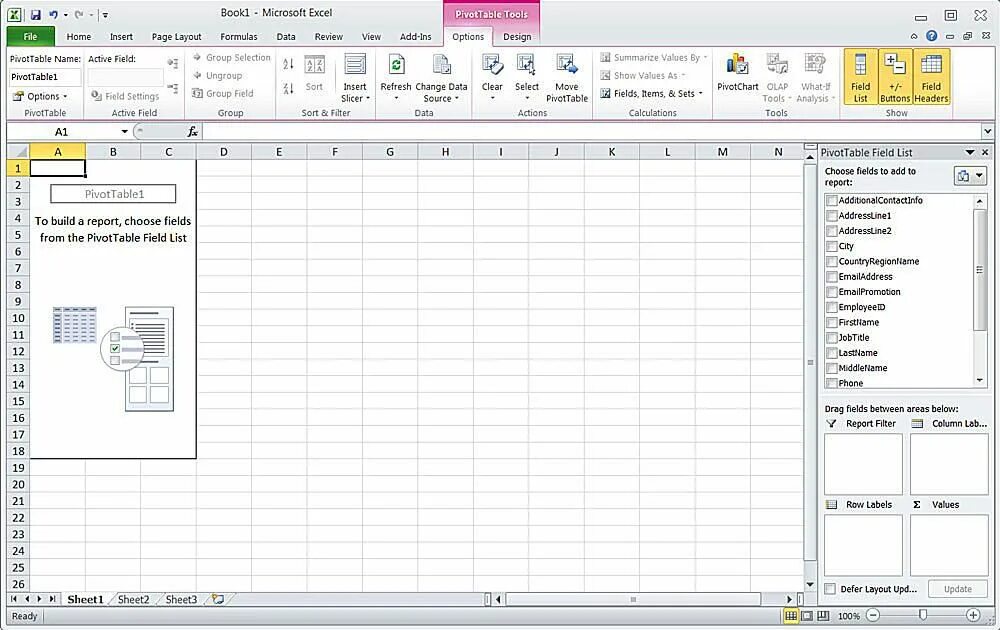Check the AddressLine1 field
This screenshot has height=630, width=1000.
click(x=832, y=216)
